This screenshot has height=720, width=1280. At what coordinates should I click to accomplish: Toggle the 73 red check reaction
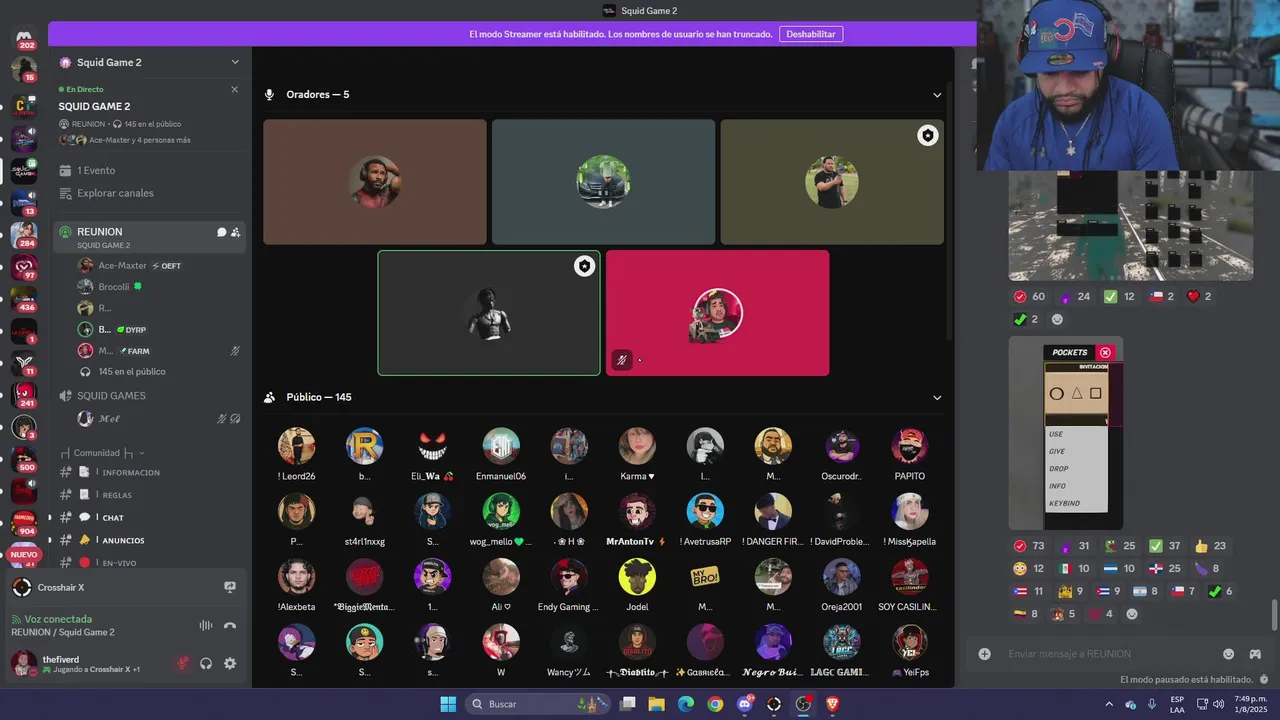click(1028, 546)
